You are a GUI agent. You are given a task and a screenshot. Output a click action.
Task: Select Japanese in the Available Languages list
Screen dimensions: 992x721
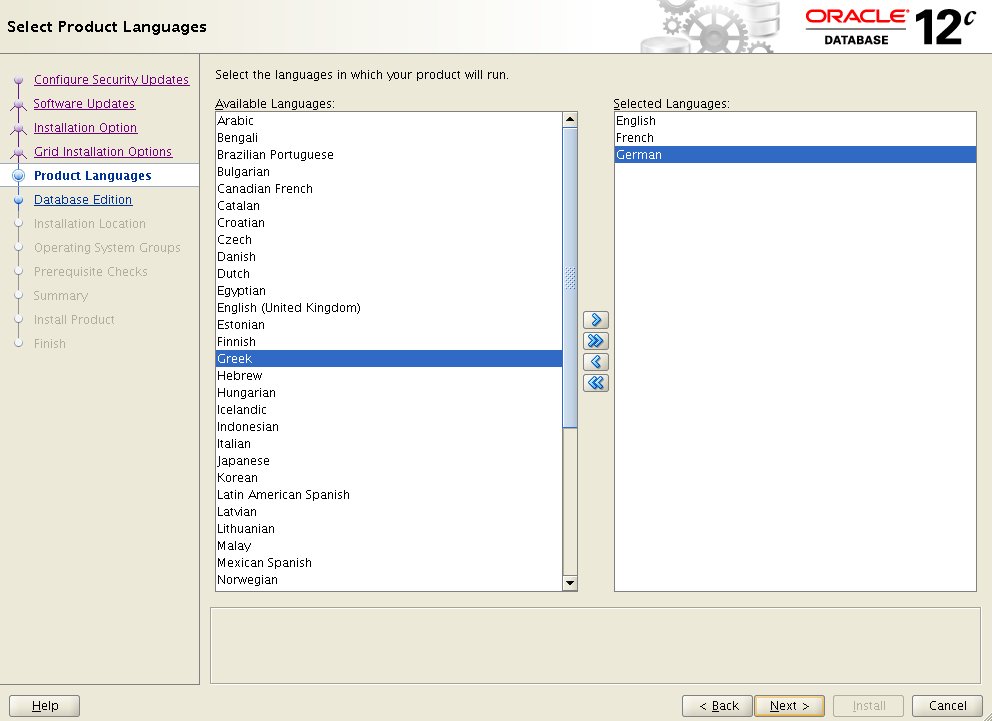pyautogui.click(x=243, y=460)
